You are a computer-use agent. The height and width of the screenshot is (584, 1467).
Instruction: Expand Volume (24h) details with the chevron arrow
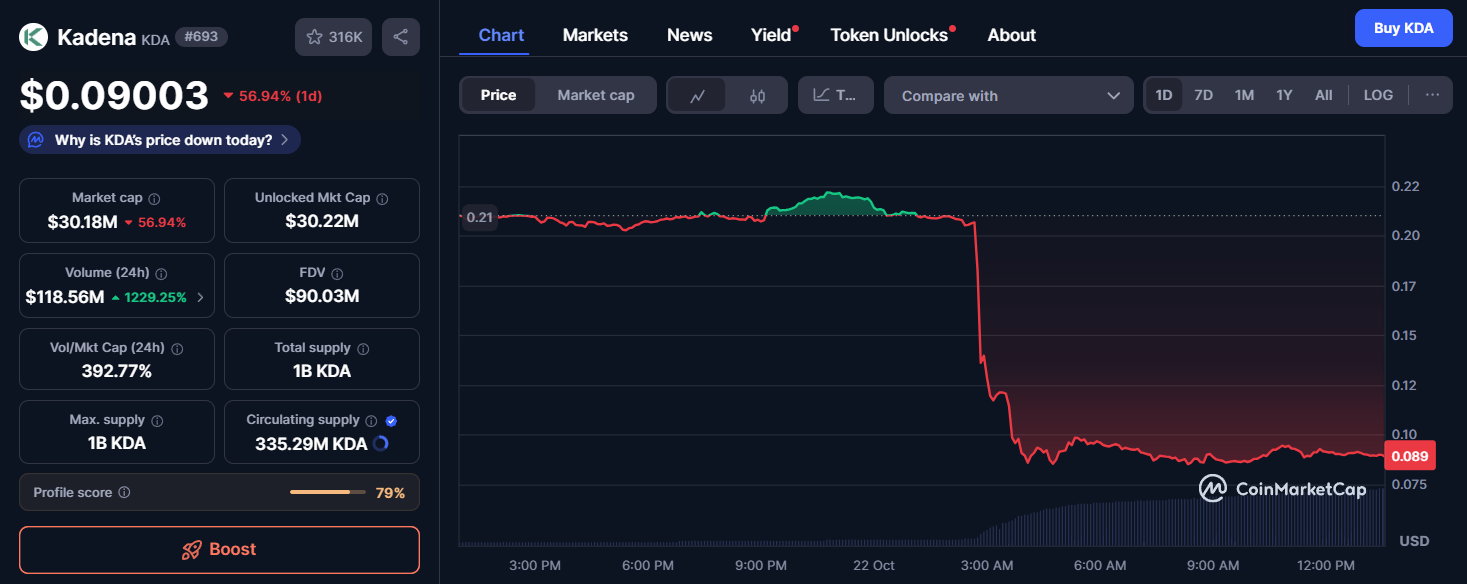click(x=201, y=297)
